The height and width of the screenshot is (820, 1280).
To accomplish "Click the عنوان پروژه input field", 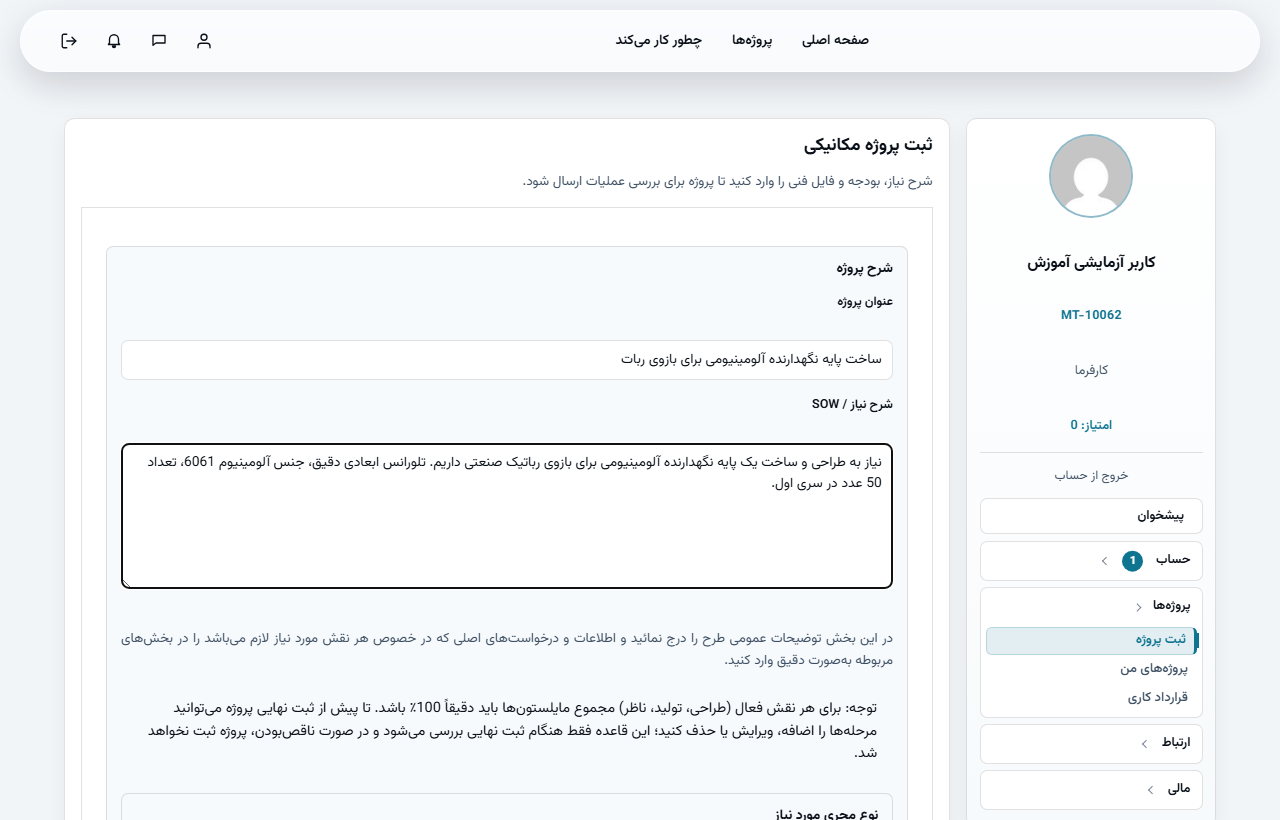I will click(507, 360).
